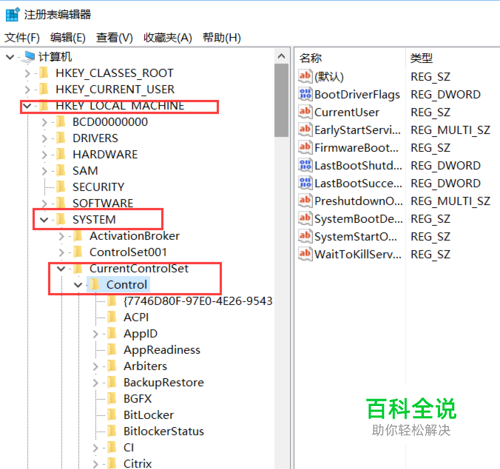
Task: Click the 计算机 computer icon
Action: (29, 57)
